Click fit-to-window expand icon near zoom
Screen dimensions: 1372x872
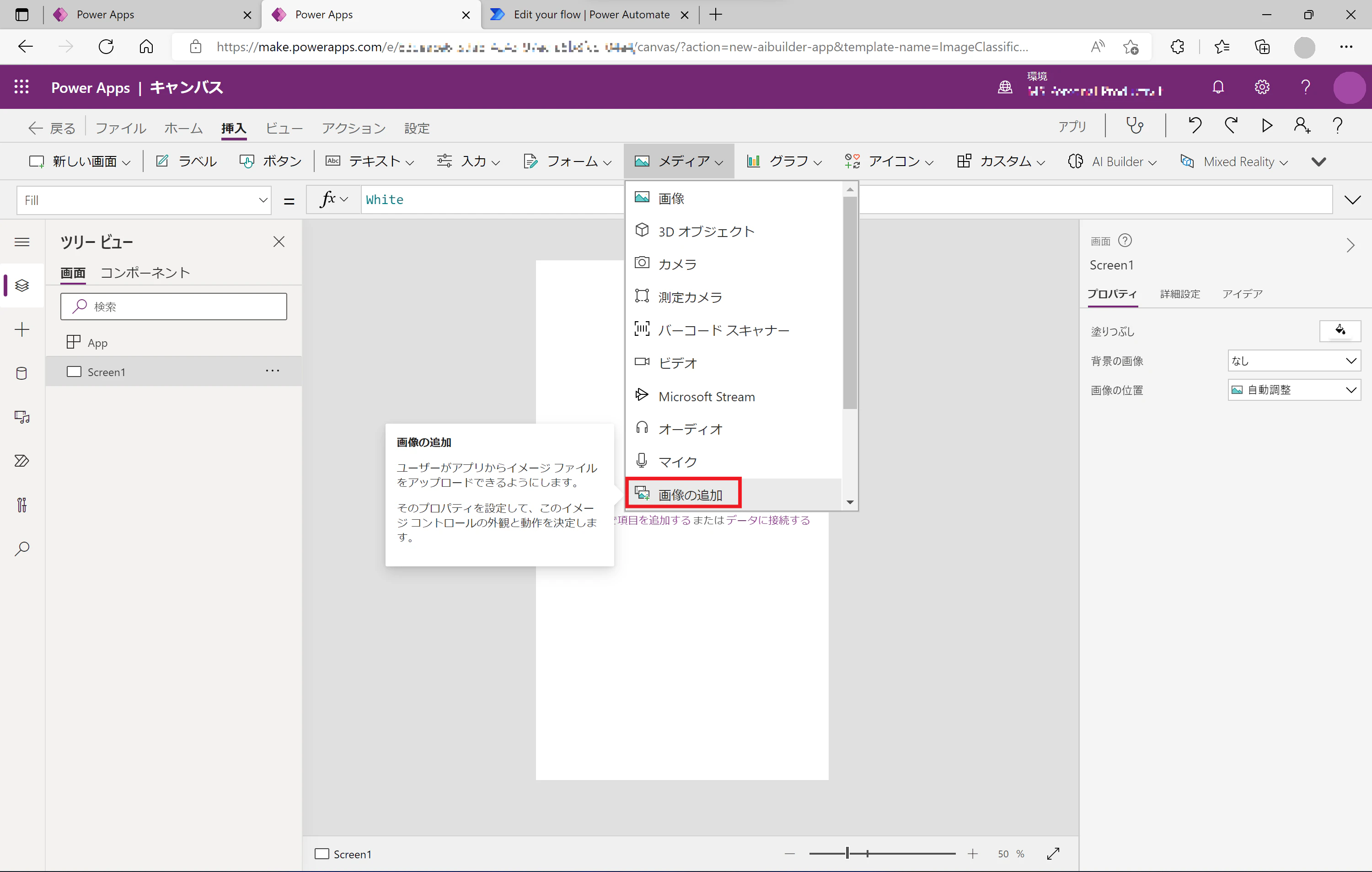[x=1053, y=853]
